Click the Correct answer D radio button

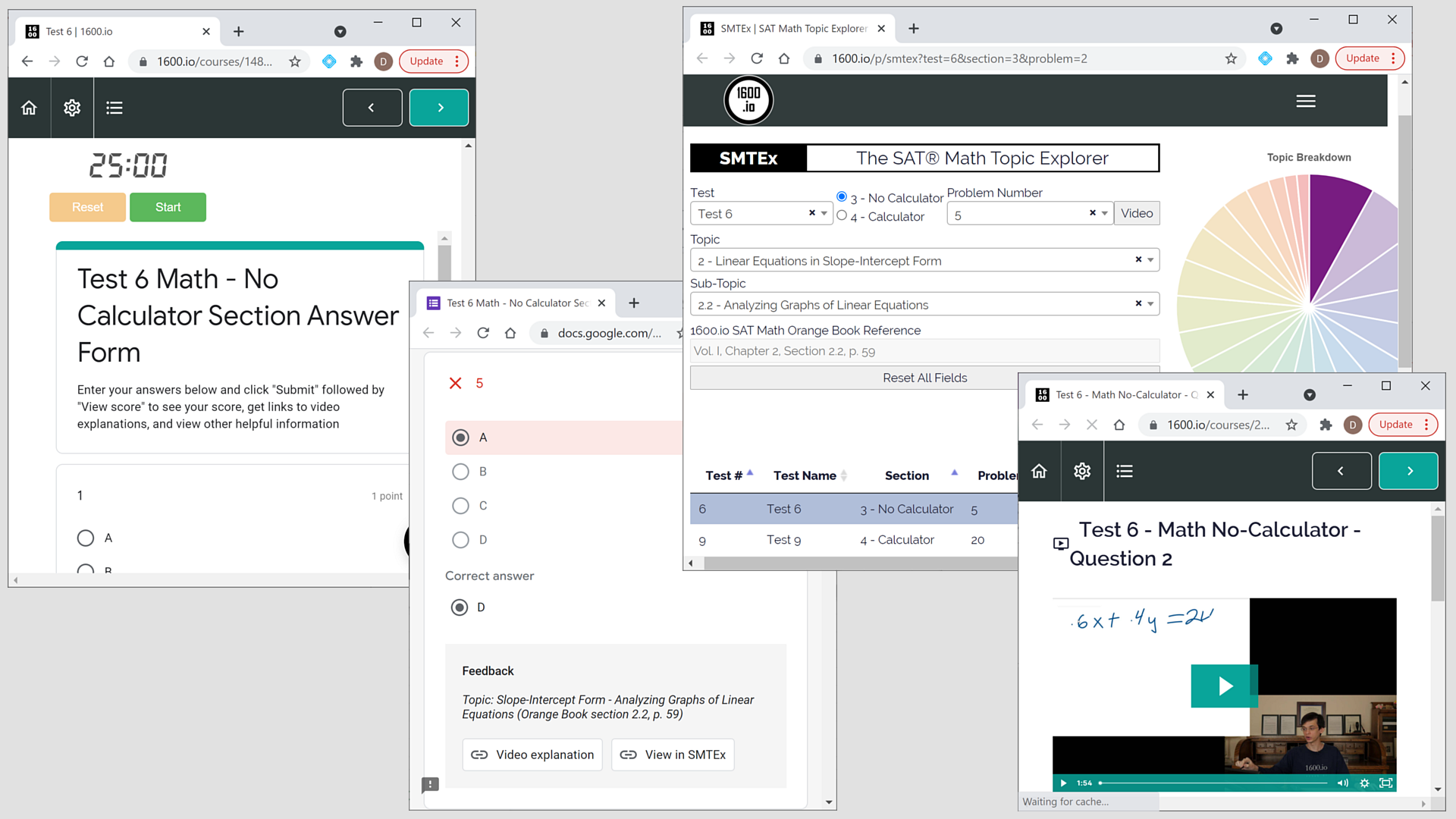[460, 607]
